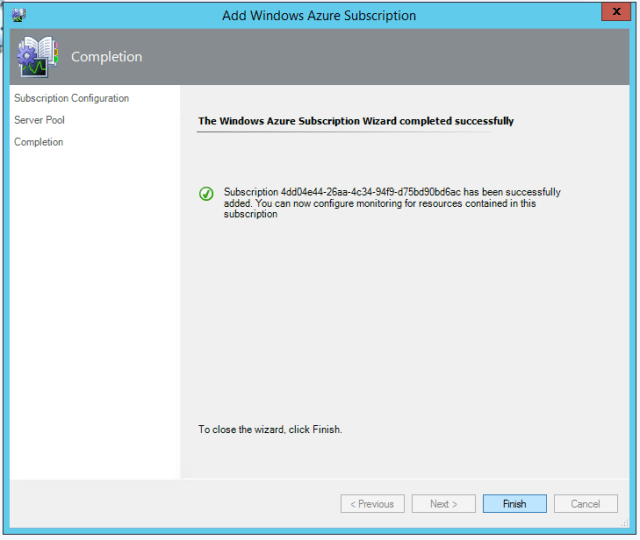Select the Subscription Configuration step

click(71, 98)
